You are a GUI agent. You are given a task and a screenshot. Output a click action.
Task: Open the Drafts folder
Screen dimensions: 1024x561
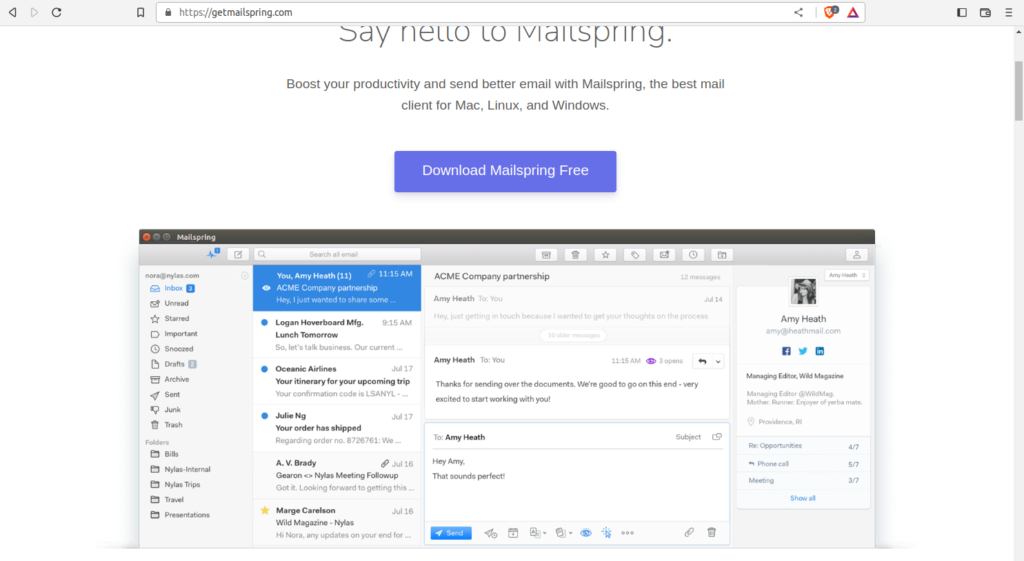[173, 364]
